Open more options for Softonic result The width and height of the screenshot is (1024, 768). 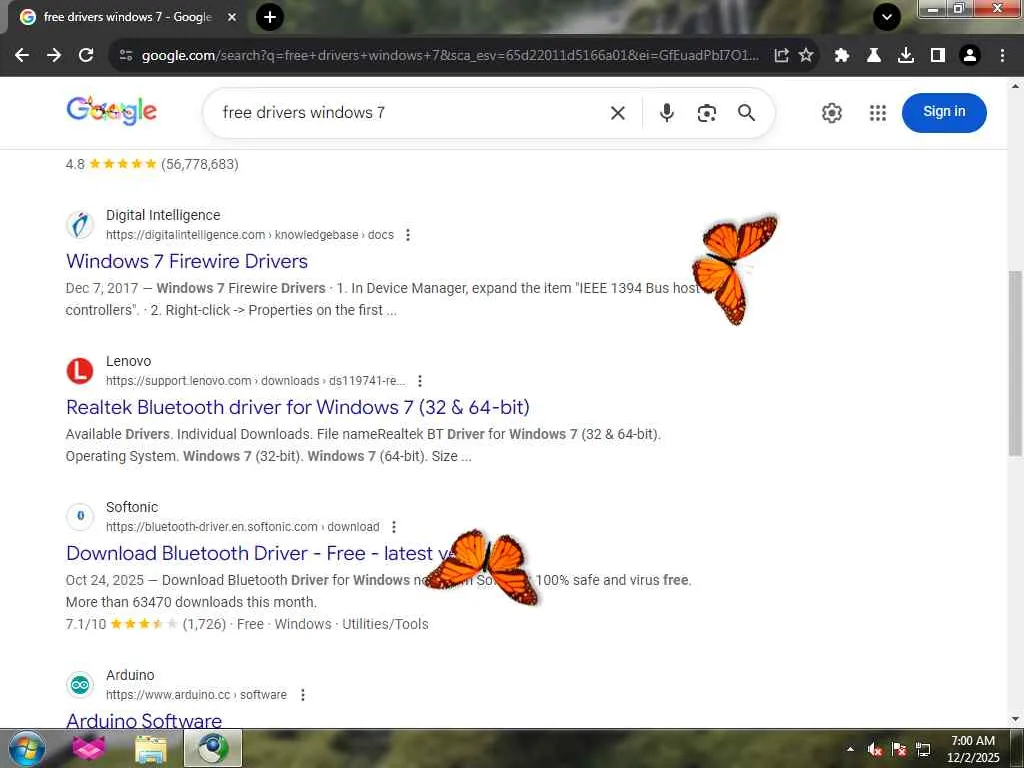click(x=394, y=527)
